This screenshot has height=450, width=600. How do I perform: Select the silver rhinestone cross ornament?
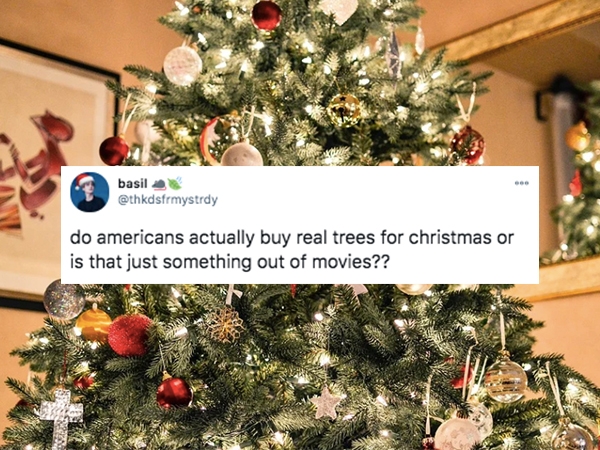(x=61, y=418)
